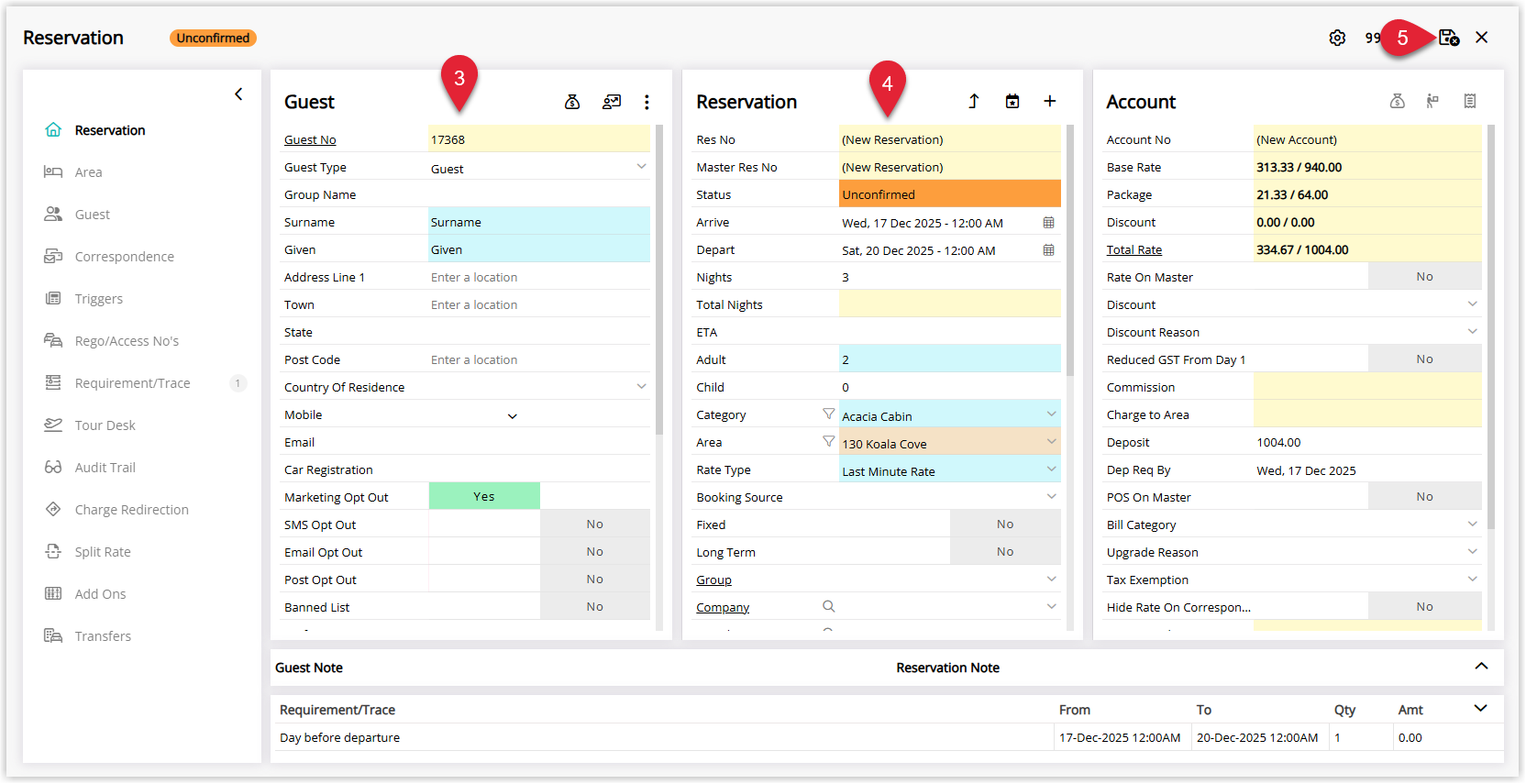1526x784 pixels.
Task: Click Account panel person flag icon
Action: click(1432, 101)
